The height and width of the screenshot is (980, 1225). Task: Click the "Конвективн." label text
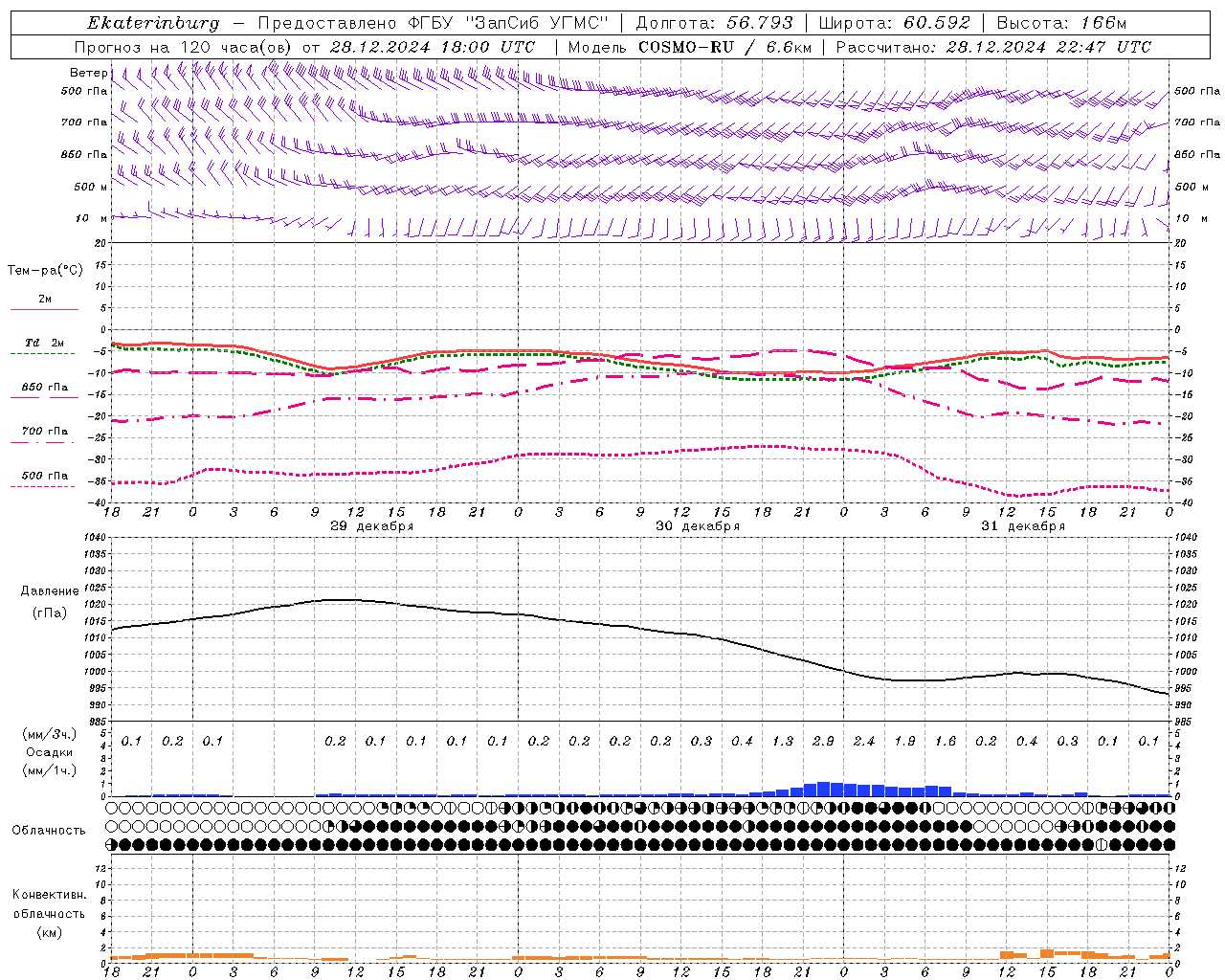49,895
